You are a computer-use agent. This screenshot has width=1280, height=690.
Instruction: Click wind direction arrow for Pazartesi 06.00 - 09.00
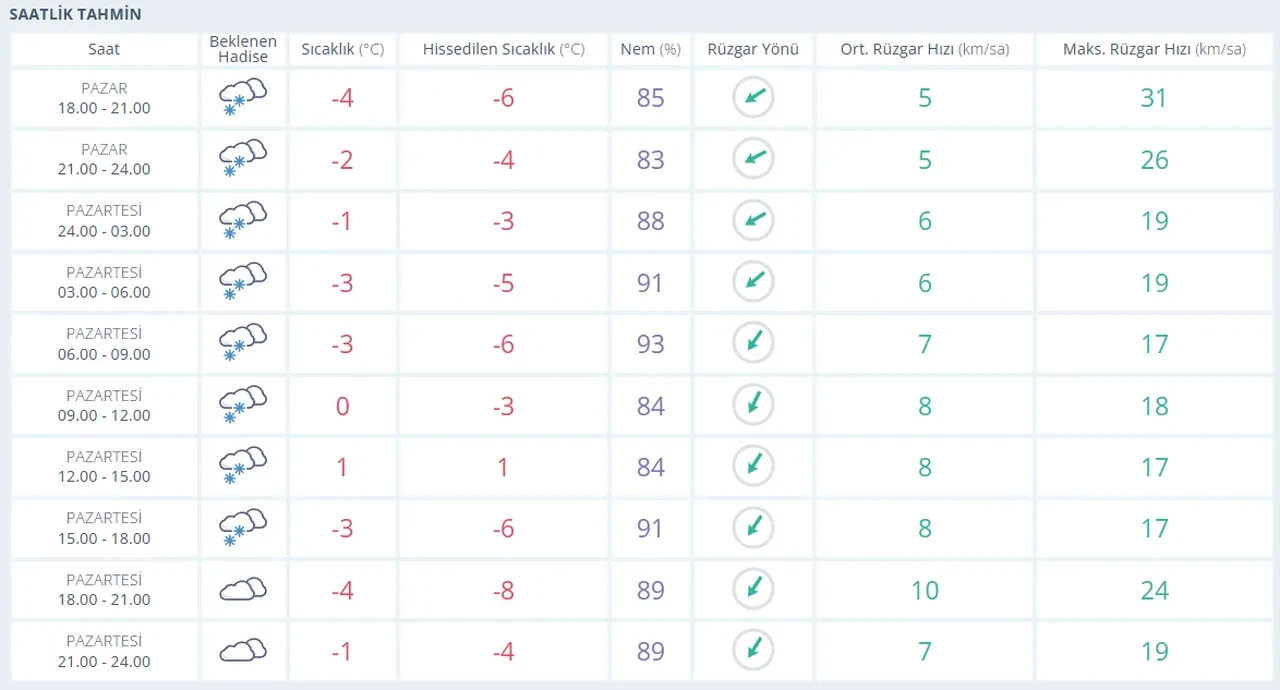[x=753, y=343]
